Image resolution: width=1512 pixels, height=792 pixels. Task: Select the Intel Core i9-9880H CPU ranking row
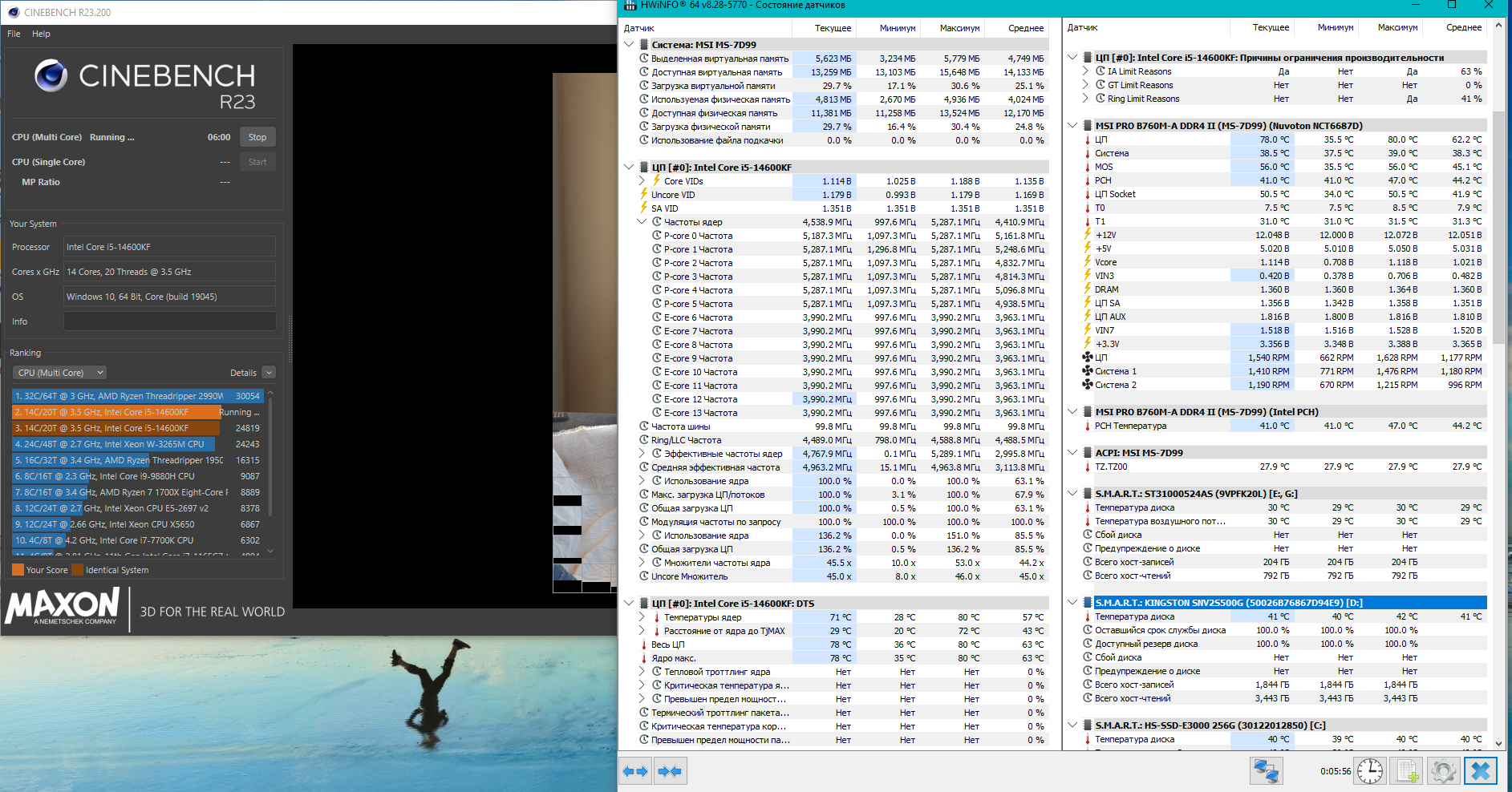click(137, 476)
